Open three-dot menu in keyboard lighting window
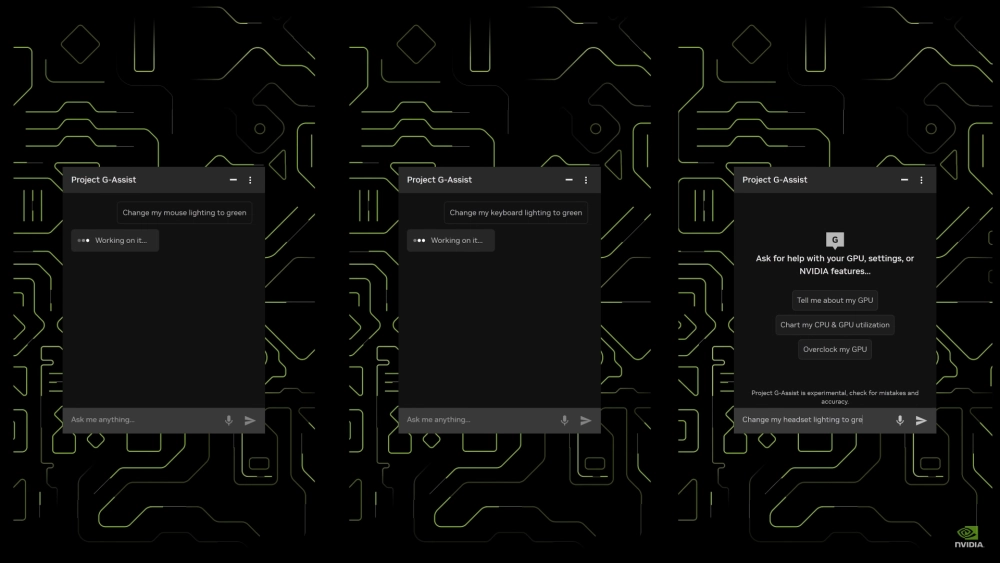Viewport: 1000px width, 563px height. 585,180
